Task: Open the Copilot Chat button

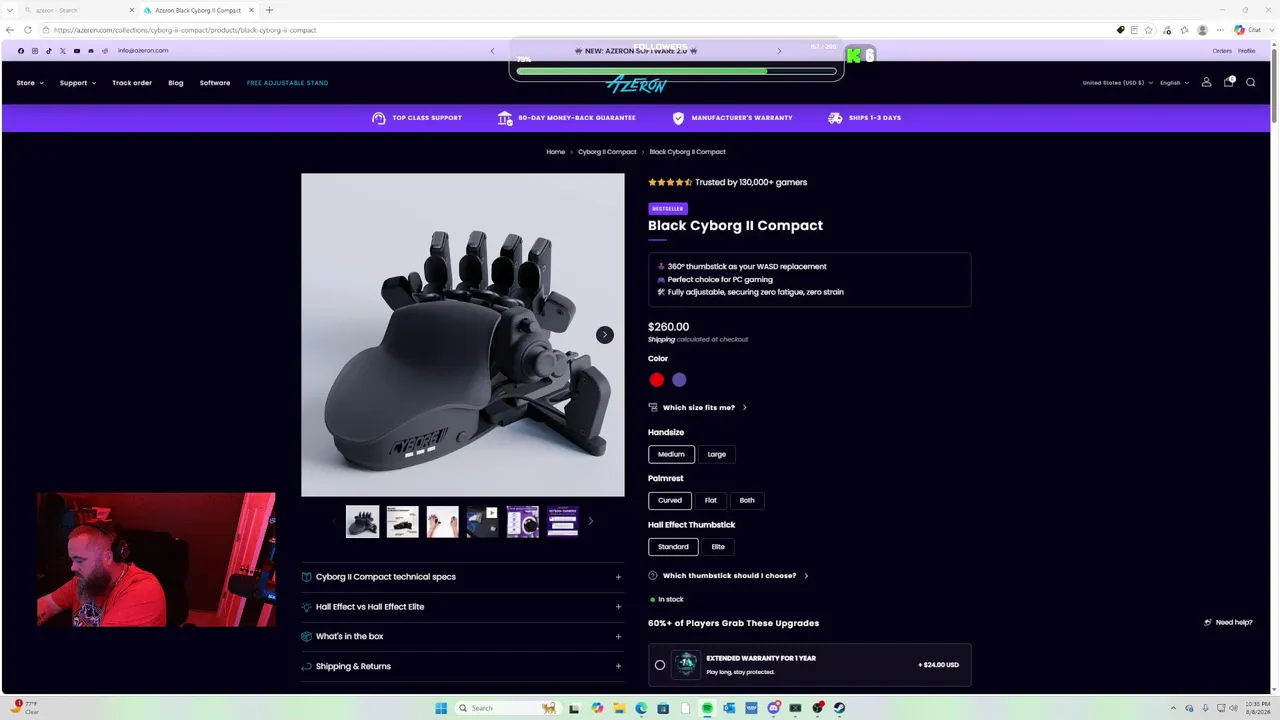Action: click(1246, 30)
